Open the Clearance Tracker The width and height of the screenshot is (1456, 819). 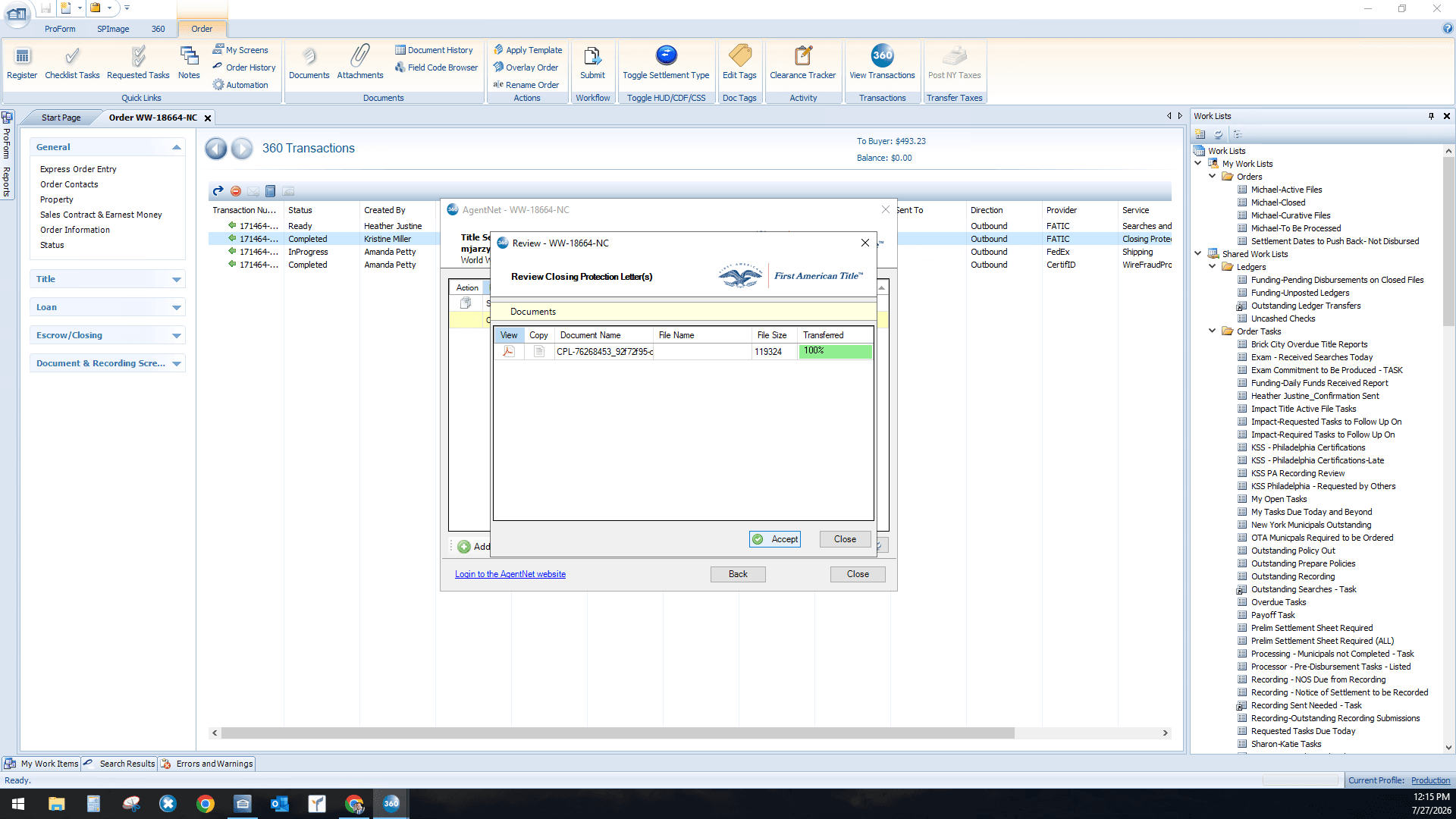coord(803,62)
